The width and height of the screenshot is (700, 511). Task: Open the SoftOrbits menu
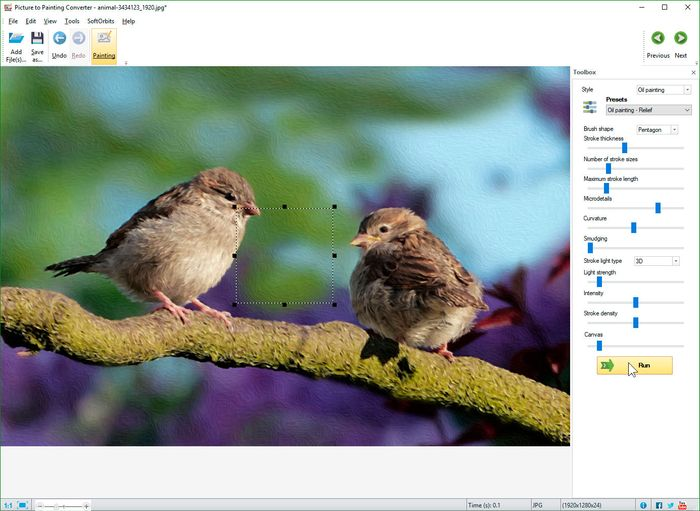pyautogui.click(x=100, y=21)
